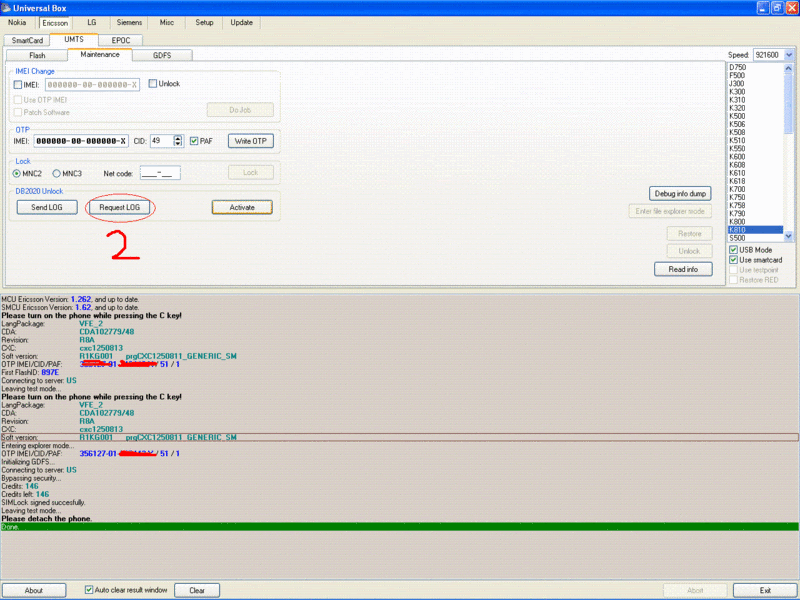Click the Read info button
This screenshot has width=800, height=600.
pyautogui.click(x=683, y=269)
